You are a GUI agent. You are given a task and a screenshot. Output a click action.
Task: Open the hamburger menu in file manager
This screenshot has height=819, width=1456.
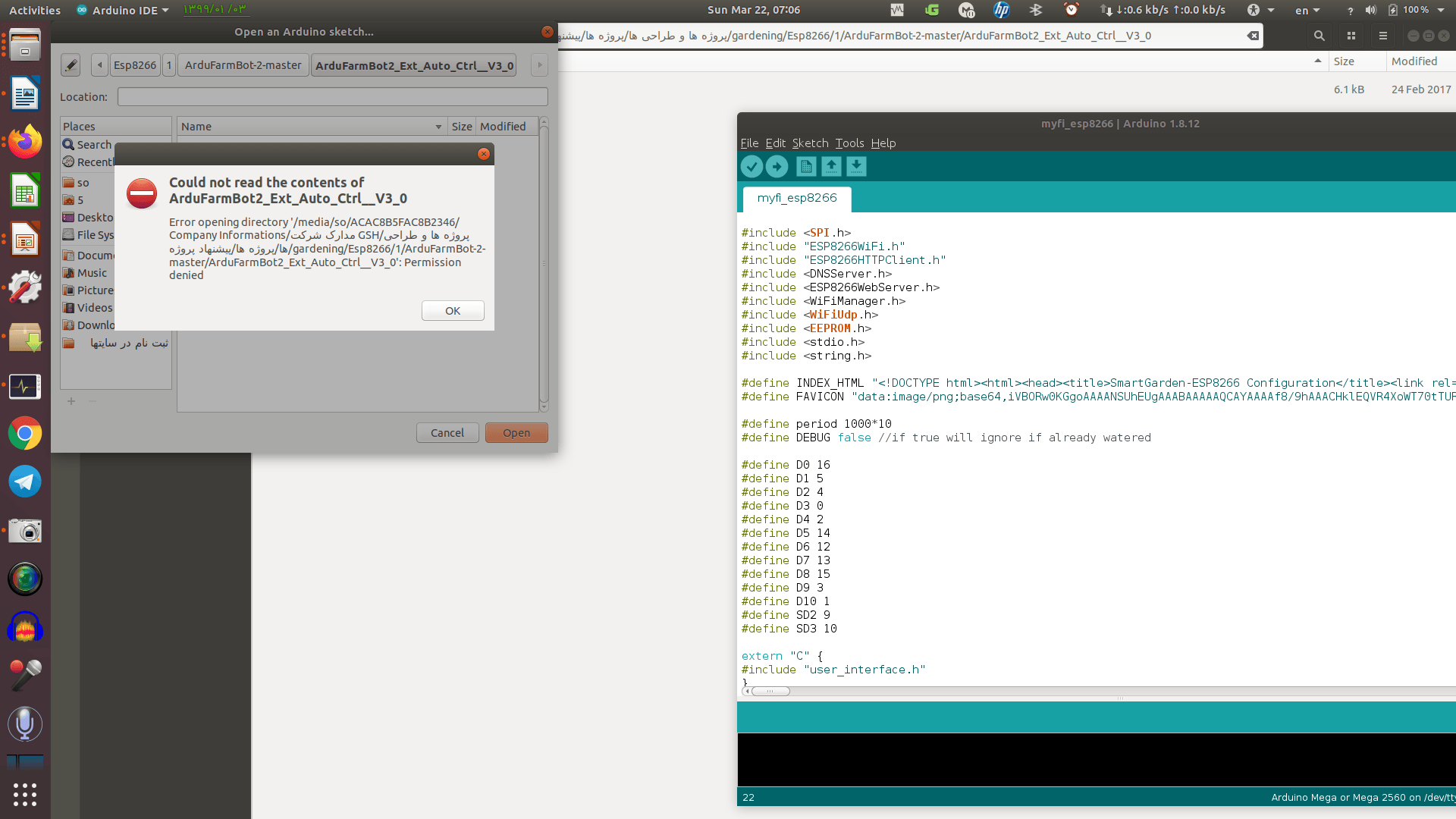point(1382,36)
